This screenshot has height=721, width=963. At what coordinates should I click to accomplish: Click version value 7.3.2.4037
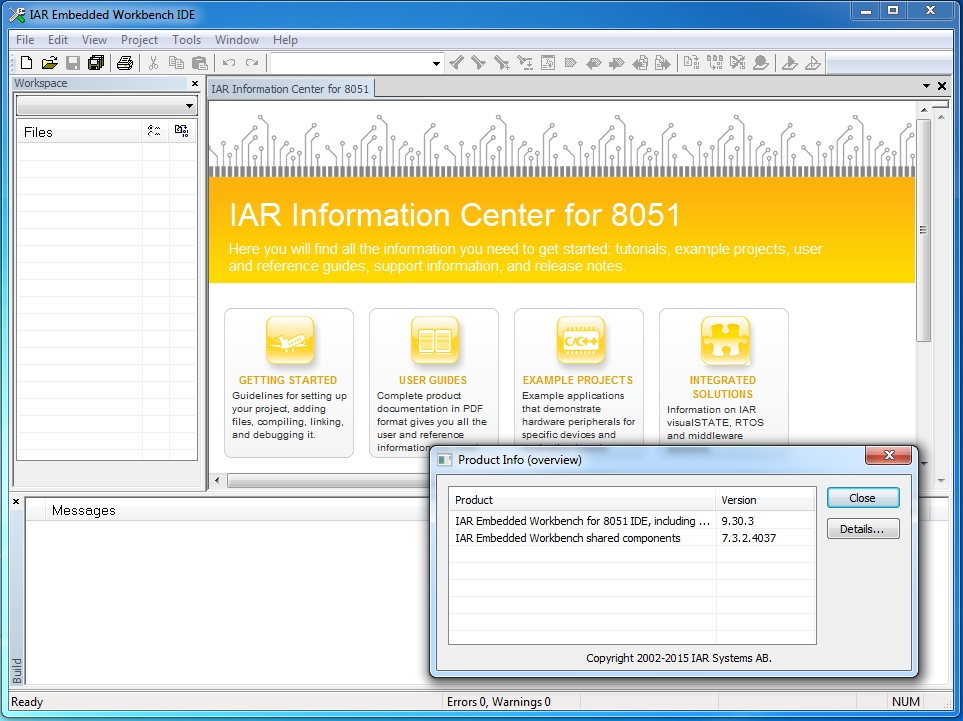click(749, 538)
